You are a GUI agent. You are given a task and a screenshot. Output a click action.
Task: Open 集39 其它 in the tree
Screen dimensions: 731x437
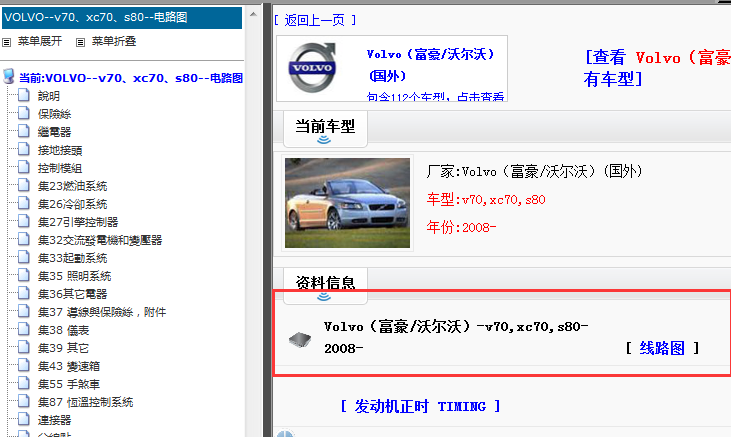(63, 348)
